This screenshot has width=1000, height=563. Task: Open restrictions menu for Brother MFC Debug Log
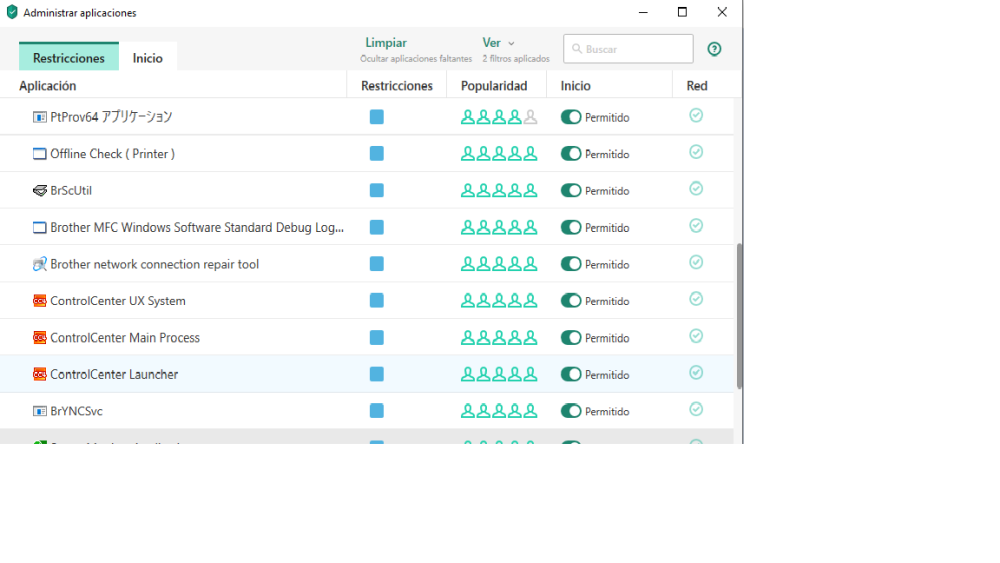(376, 228)
